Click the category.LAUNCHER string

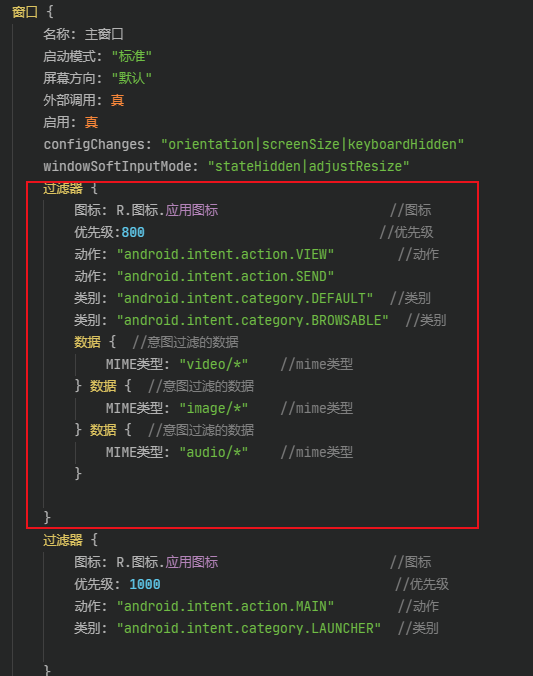248,628
